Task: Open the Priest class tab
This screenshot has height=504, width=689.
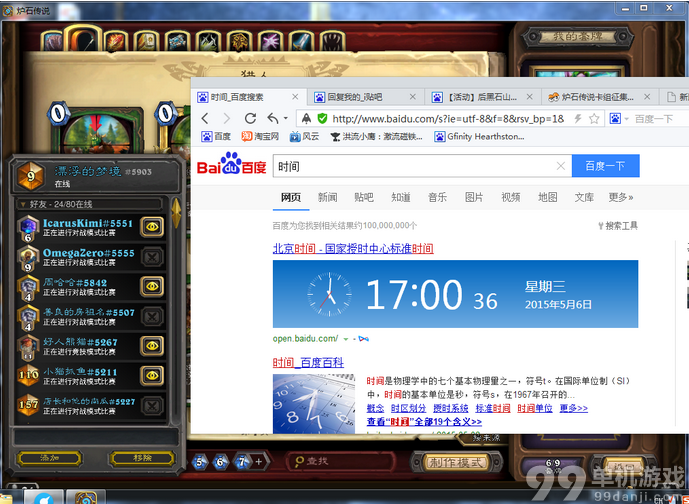Action: (x=177, y=41)
